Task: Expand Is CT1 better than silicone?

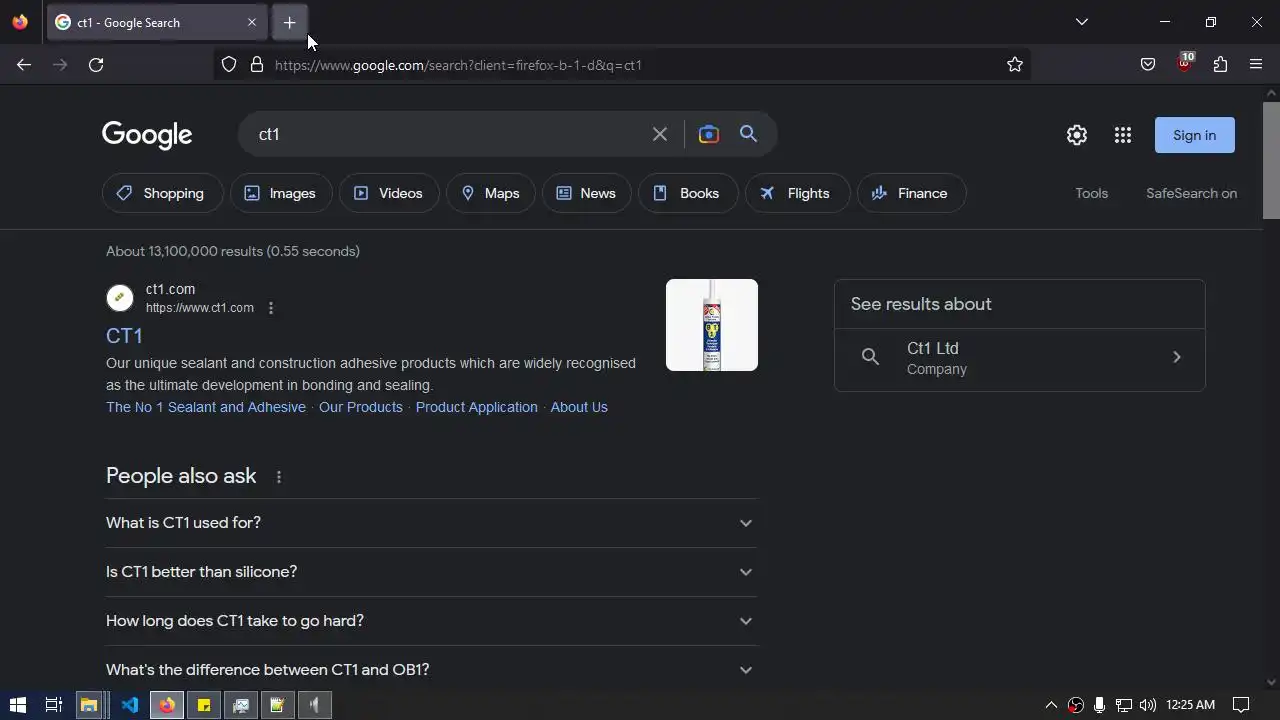Action: coord(432,572)
